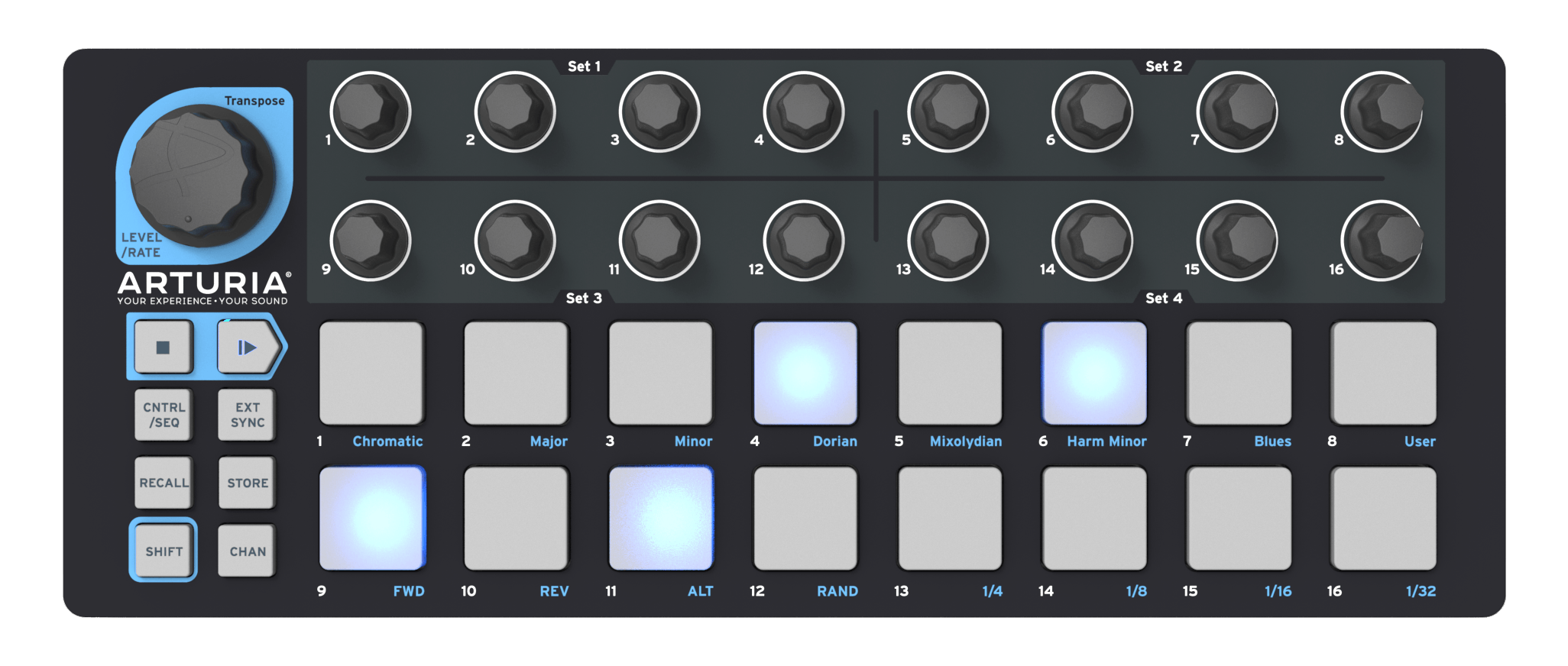The width and height of the screenshot is (1568, 666).
Task: Click the Set 3 label
Action: pyautogui.click(x=584, y=298)
